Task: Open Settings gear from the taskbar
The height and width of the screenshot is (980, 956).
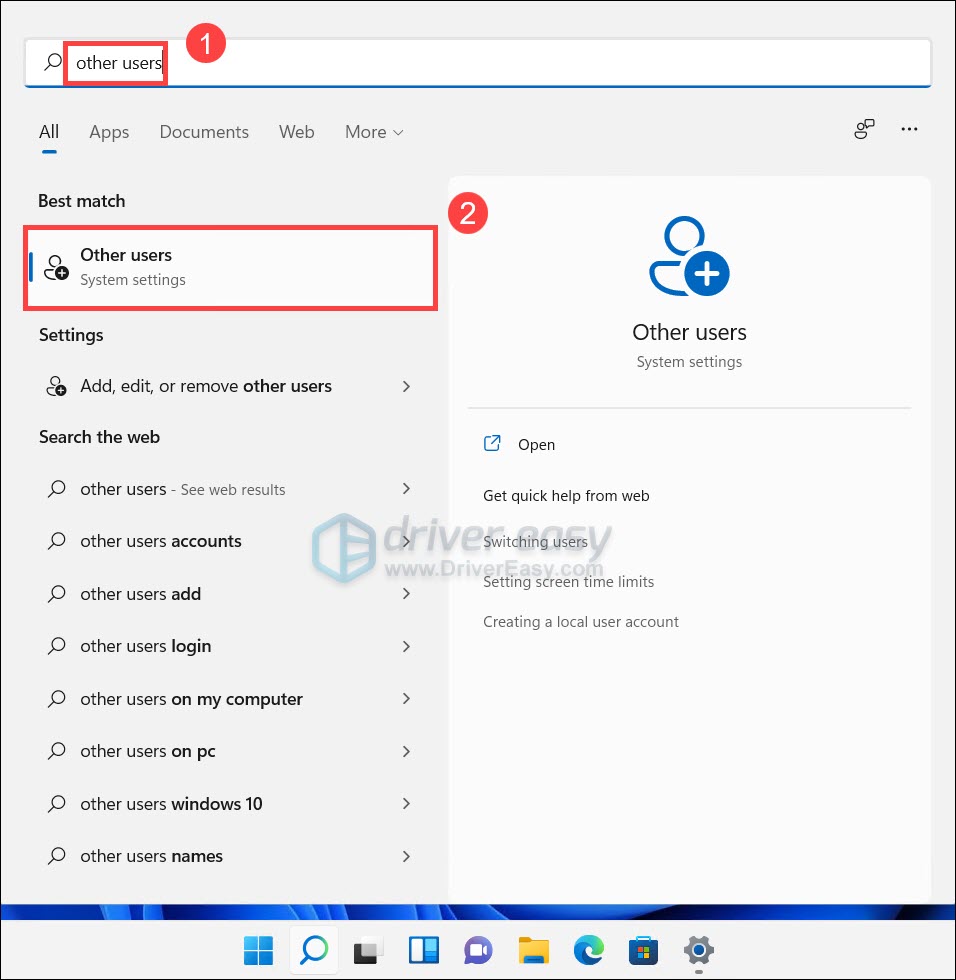Action: coord(699,951)
